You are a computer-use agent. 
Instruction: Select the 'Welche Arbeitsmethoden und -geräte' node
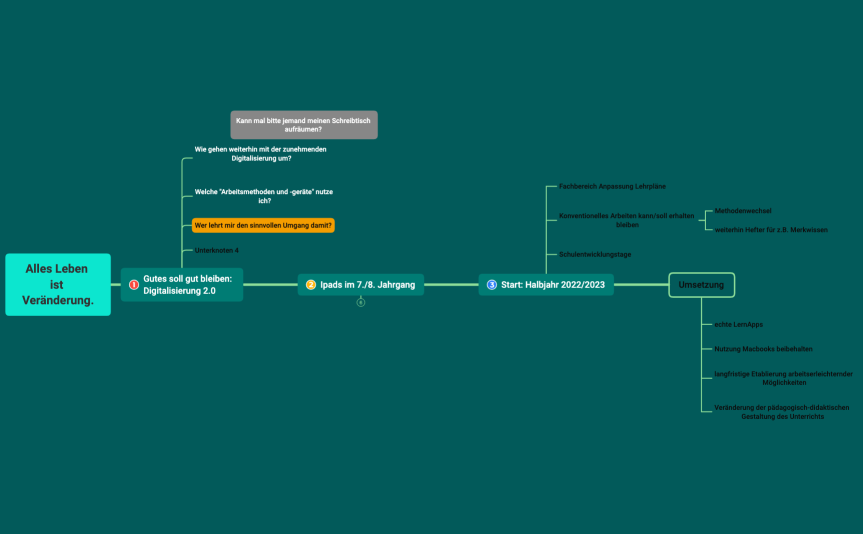(262, 195)
